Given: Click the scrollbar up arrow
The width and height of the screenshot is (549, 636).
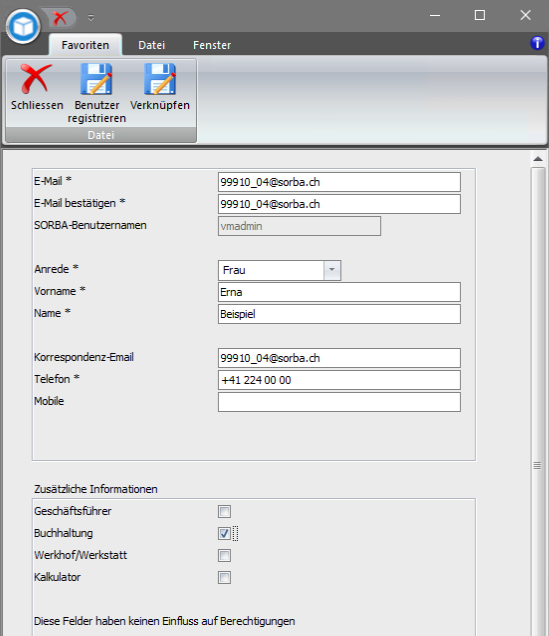Looking at the screenshot, I should click(538, 159).
